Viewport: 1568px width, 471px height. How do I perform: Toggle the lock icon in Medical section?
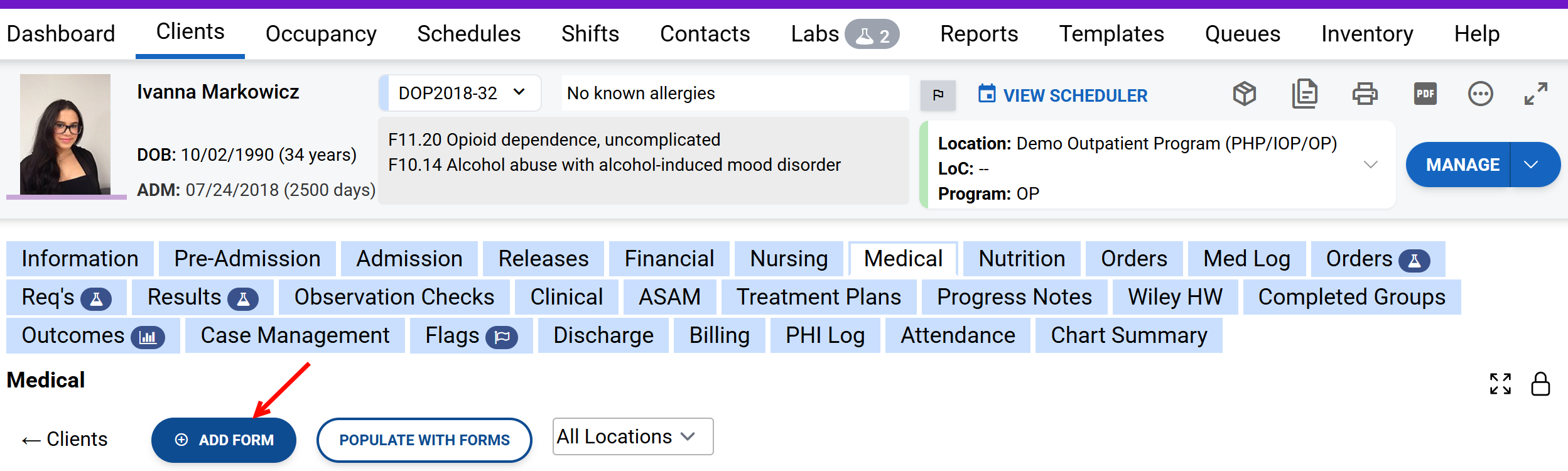click(1540, 384)
